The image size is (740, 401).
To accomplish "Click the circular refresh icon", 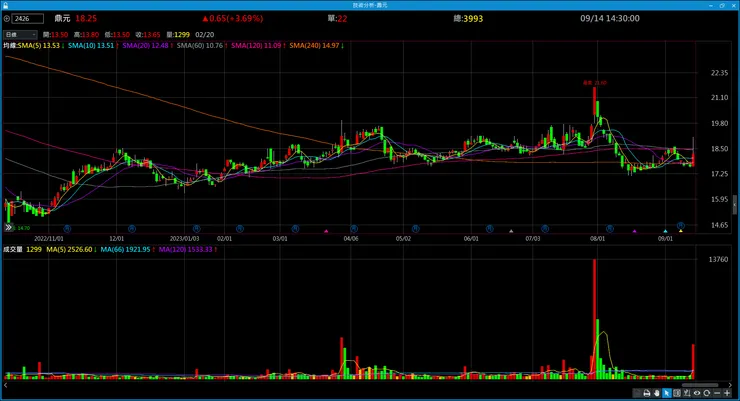I will 706,393.
